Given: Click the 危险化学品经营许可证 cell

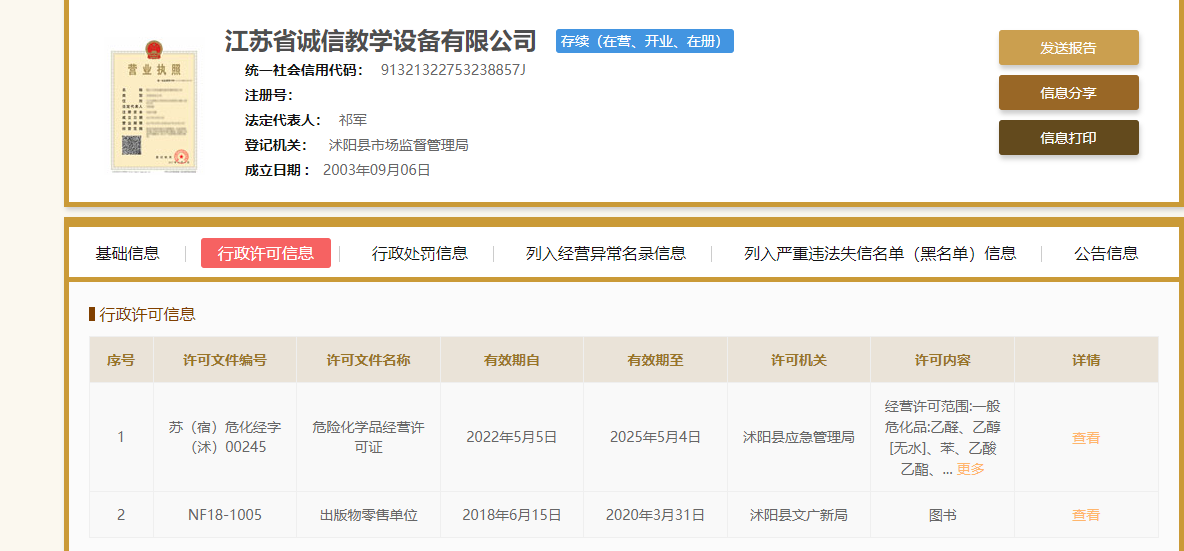Looking at the screenshot, I should (368, 437).
